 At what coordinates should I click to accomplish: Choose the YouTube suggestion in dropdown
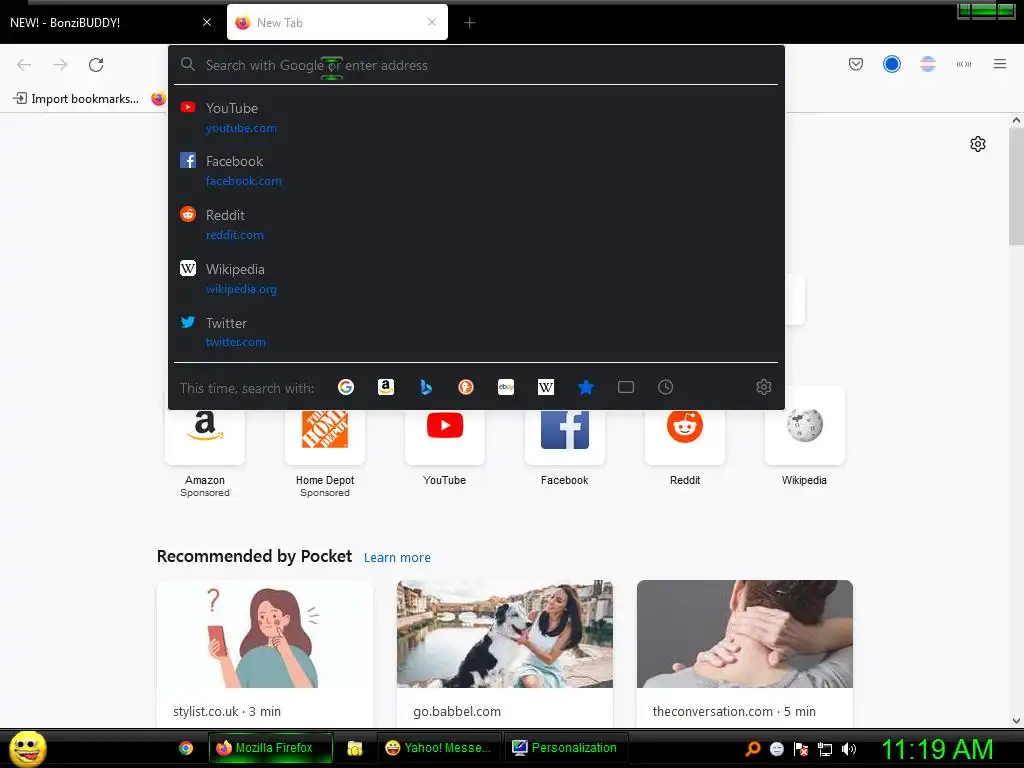476,118
